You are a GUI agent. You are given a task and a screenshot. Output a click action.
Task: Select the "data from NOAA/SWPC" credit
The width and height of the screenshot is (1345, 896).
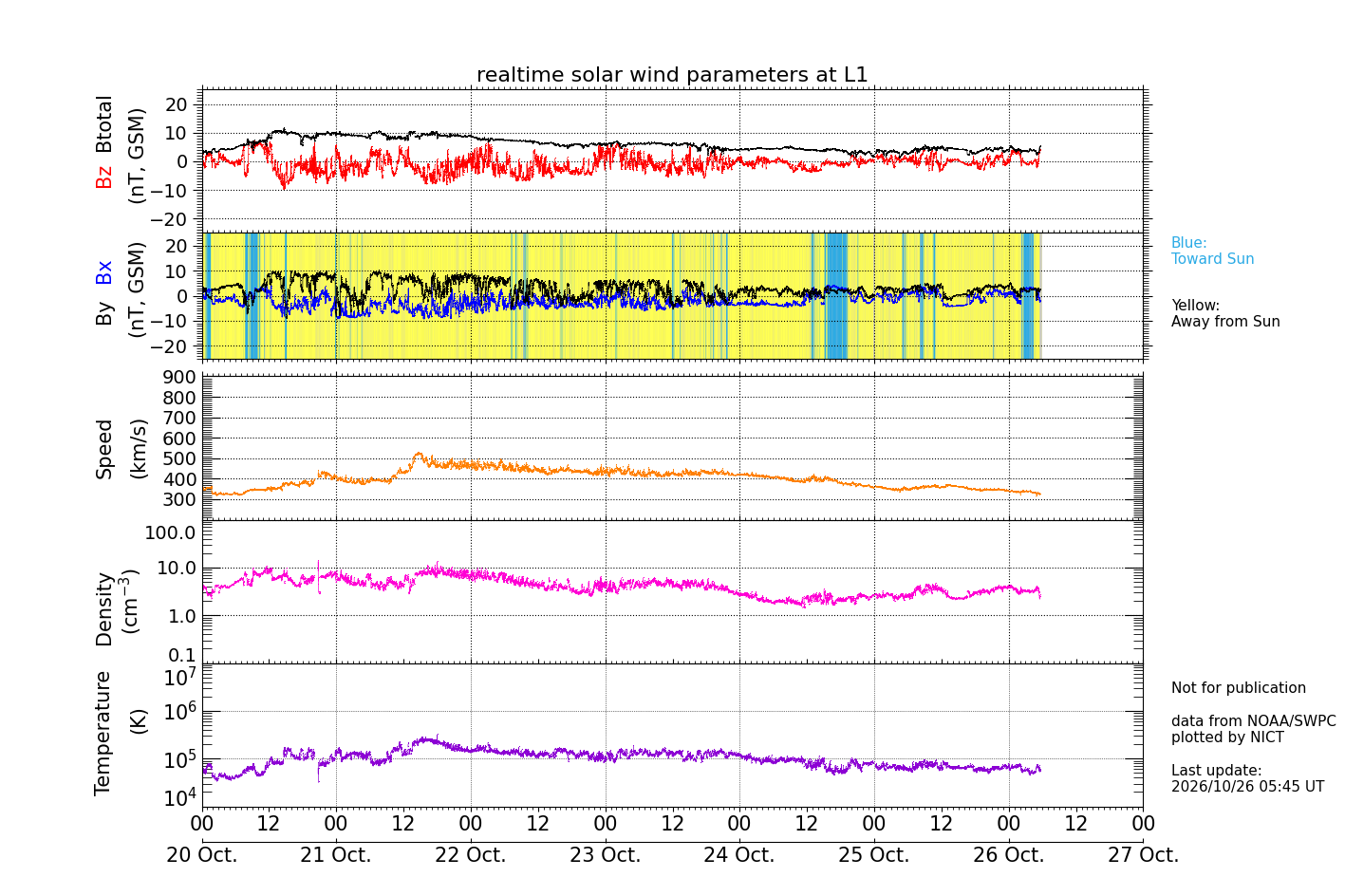tap(1253, 721)
